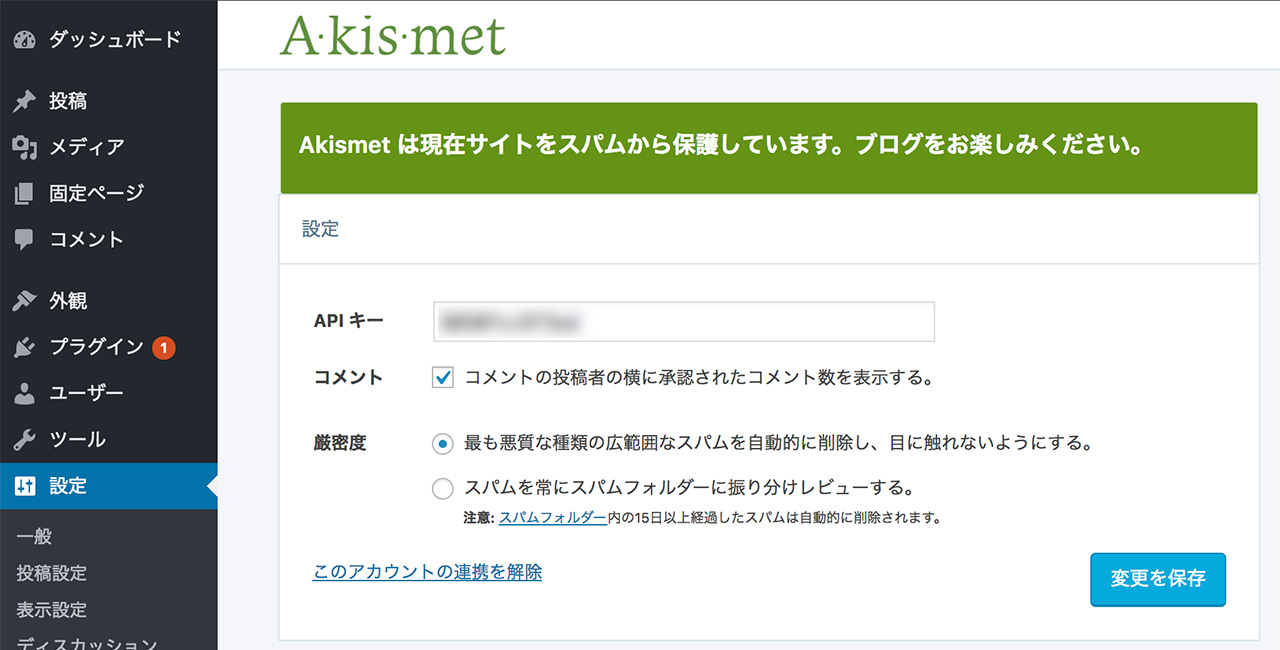
Task: Open the 表示設定 submenu item
Action: pyautogui.click(x=52, y=610)
